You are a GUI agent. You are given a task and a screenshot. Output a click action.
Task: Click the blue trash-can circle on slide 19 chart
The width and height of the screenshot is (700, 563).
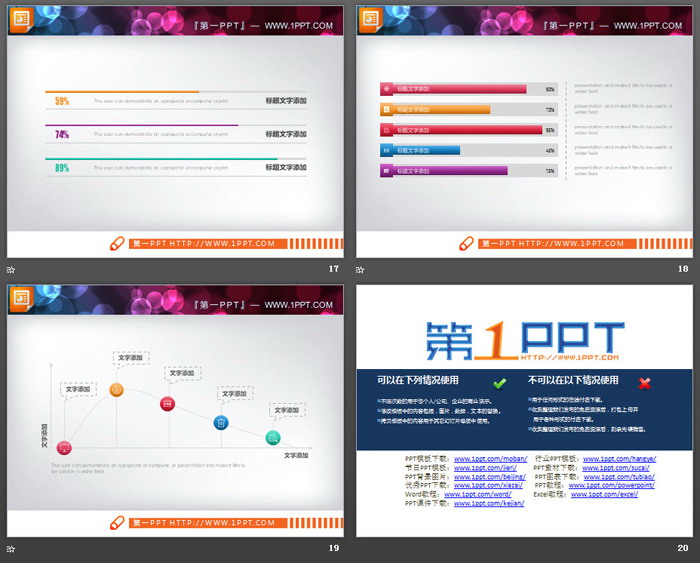(x=220, y=423)
